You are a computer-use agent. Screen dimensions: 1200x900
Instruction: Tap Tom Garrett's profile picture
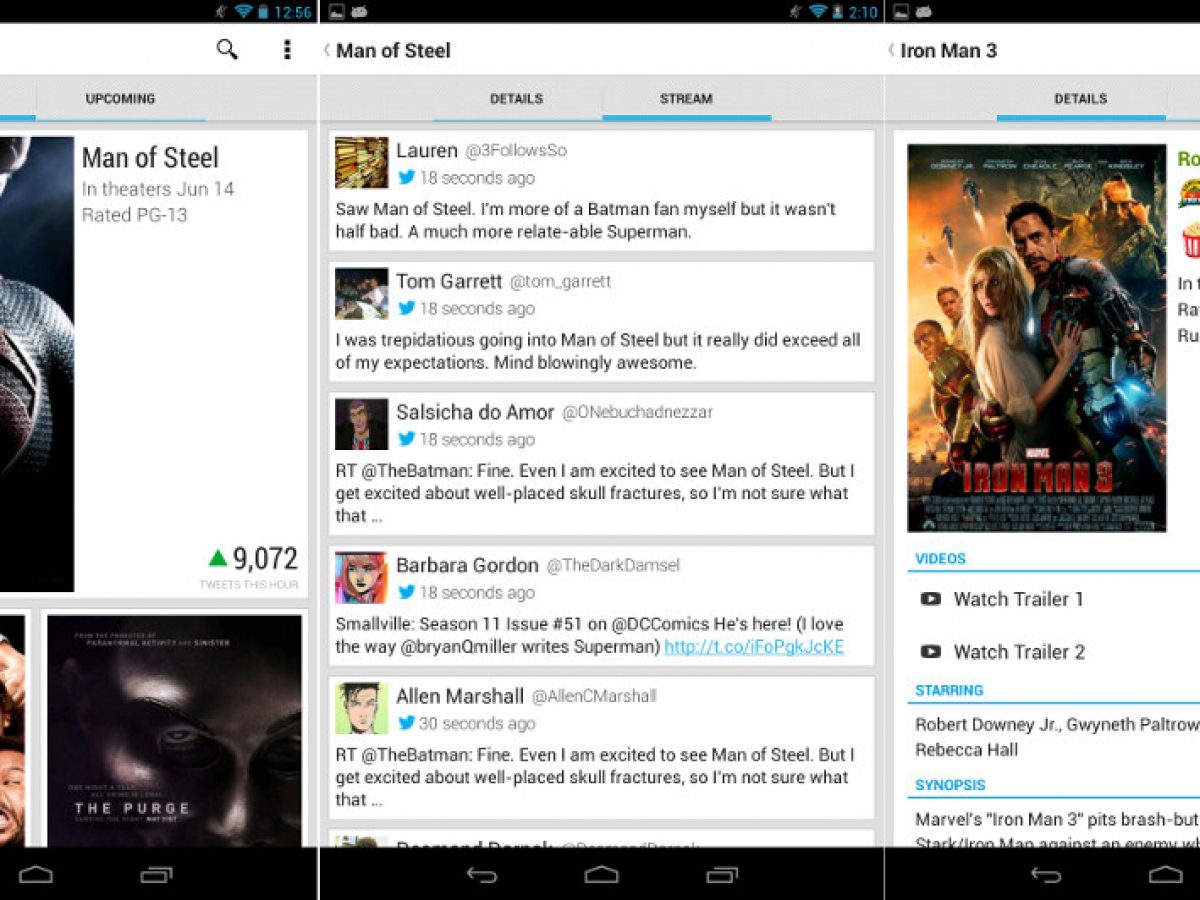pos(361,294)
